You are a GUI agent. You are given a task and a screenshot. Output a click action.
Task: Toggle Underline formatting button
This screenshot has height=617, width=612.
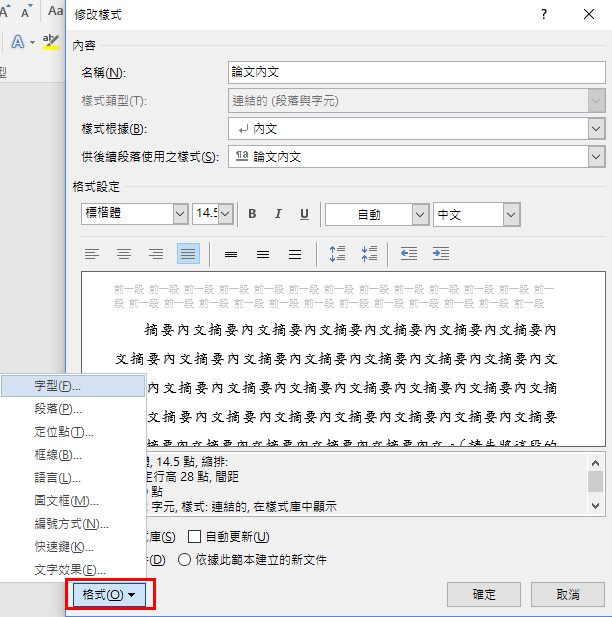pos(302,214)
